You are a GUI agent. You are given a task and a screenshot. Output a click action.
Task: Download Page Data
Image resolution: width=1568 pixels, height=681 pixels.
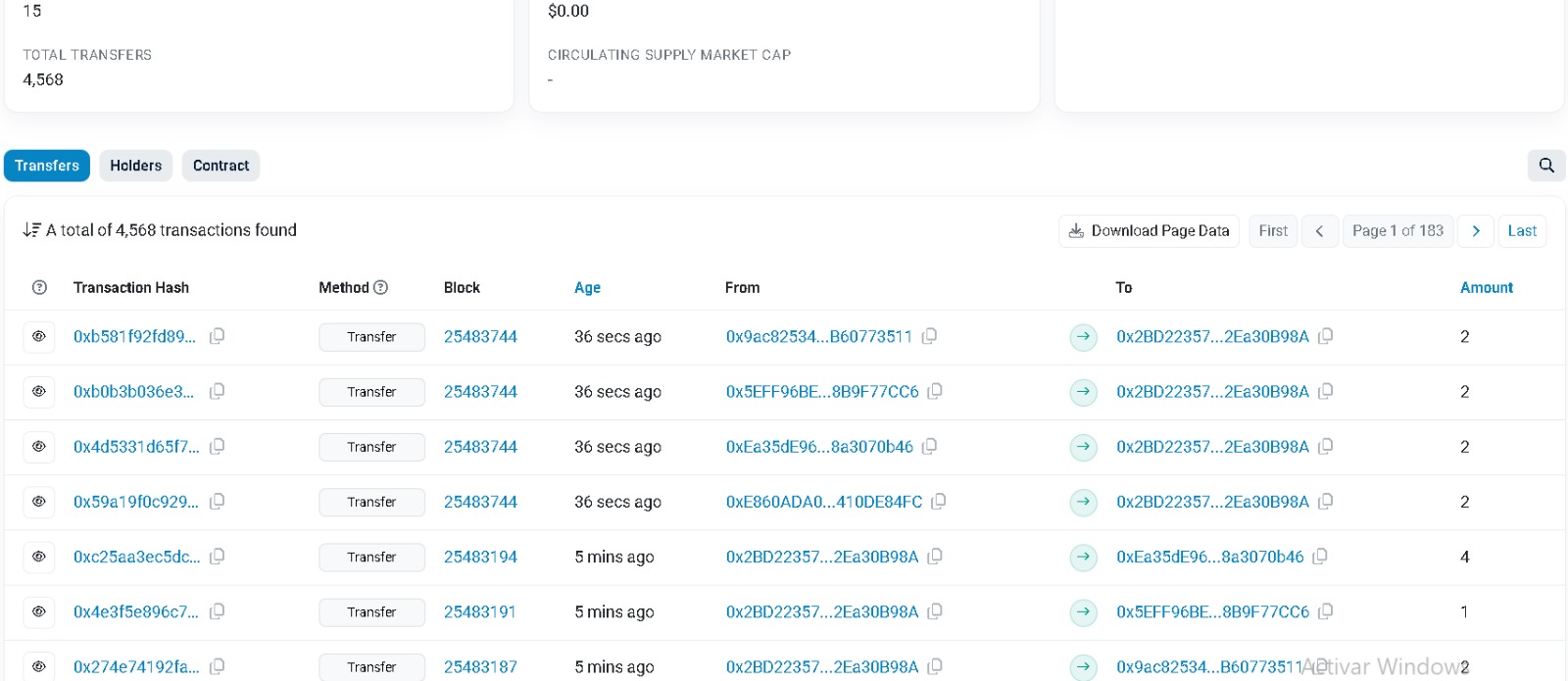pyautogui.click(x=1149, y=230)
